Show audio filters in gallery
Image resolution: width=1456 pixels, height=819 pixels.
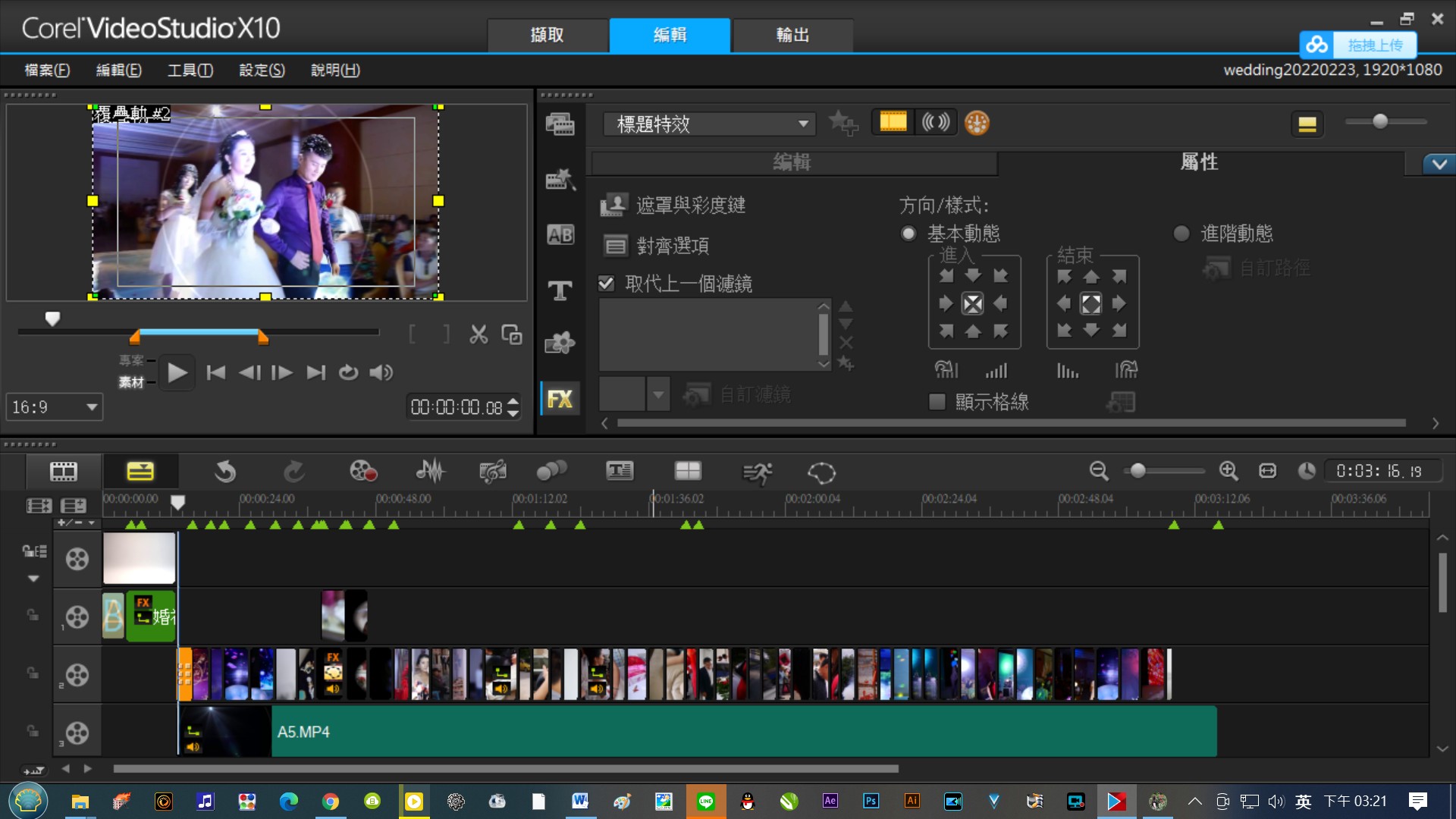(935, 122)
